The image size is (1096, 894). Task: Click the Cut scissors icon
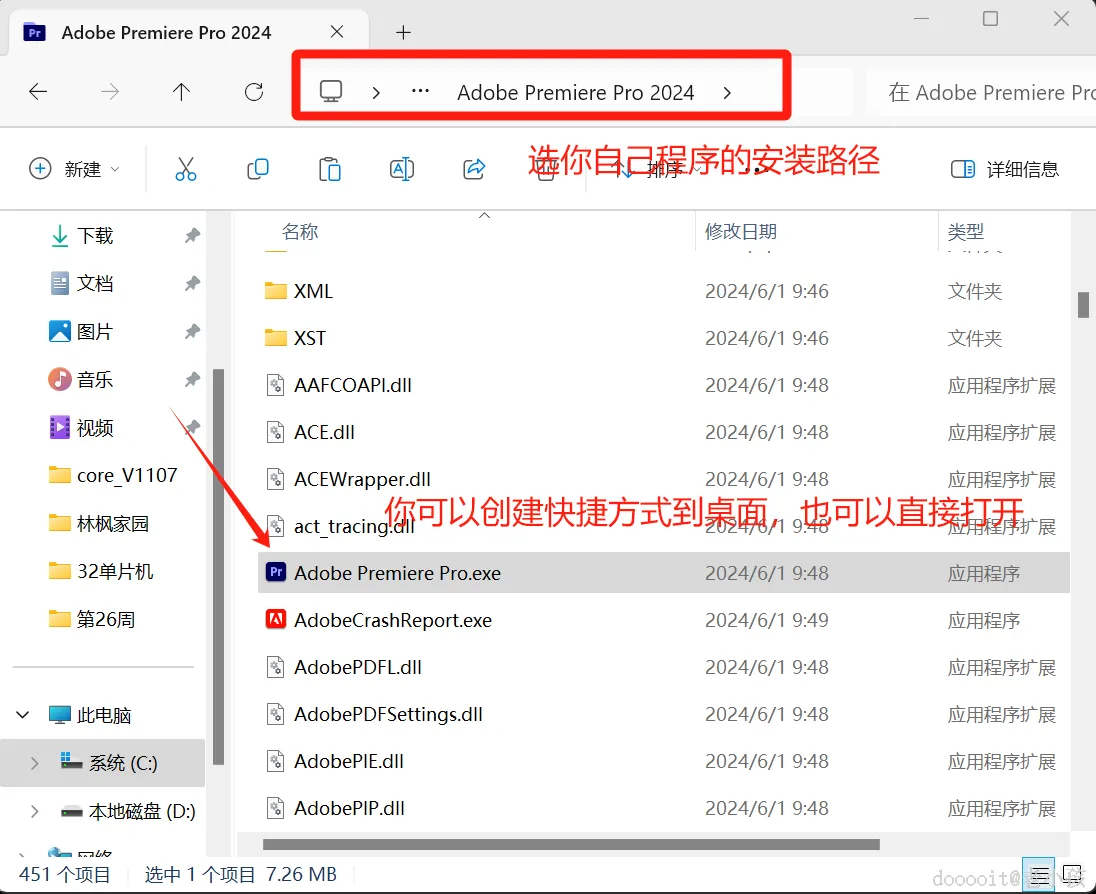click(185, 169)
